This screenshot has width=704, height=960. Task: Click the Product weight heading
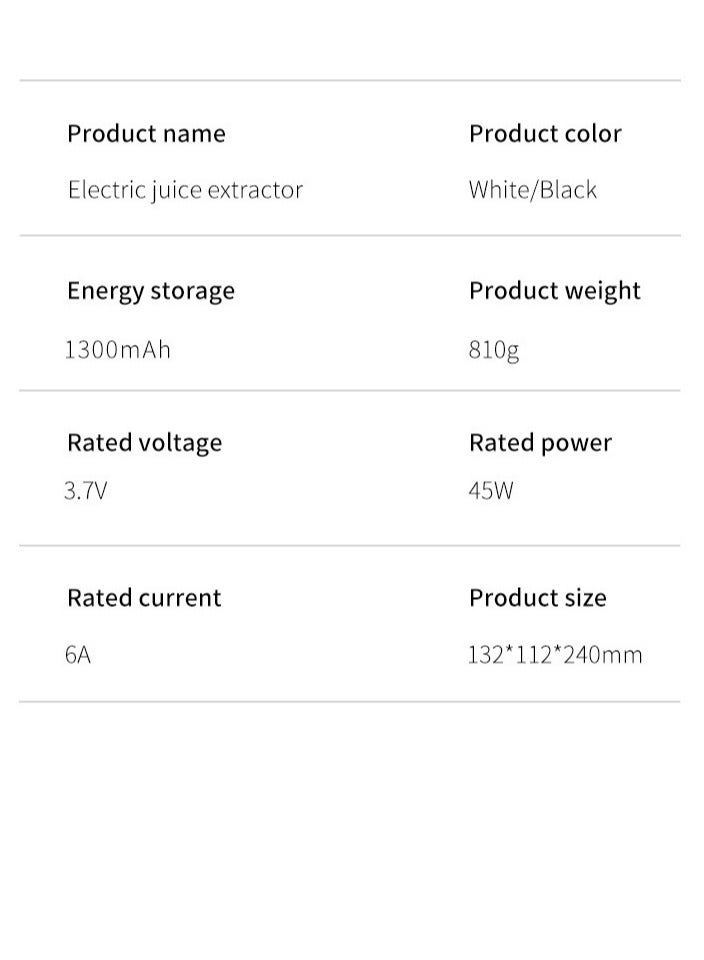coord(555,291)
